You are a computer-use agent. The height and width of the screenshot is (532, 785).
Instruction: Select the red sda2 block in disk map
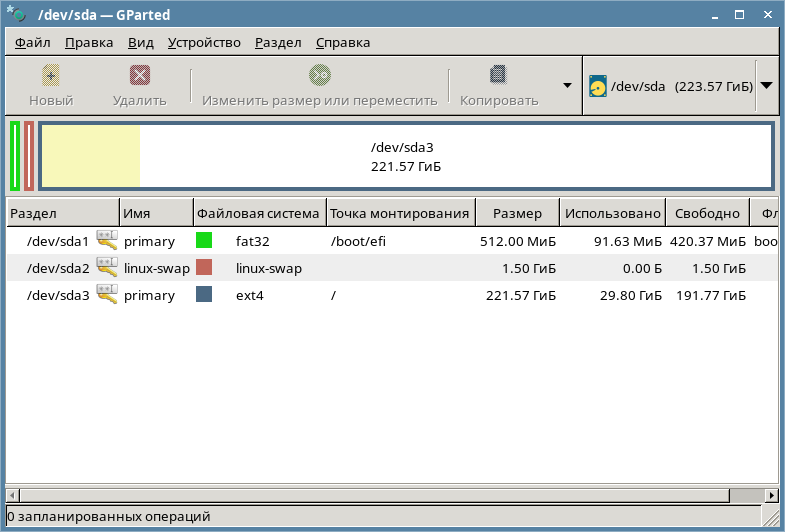29,156
